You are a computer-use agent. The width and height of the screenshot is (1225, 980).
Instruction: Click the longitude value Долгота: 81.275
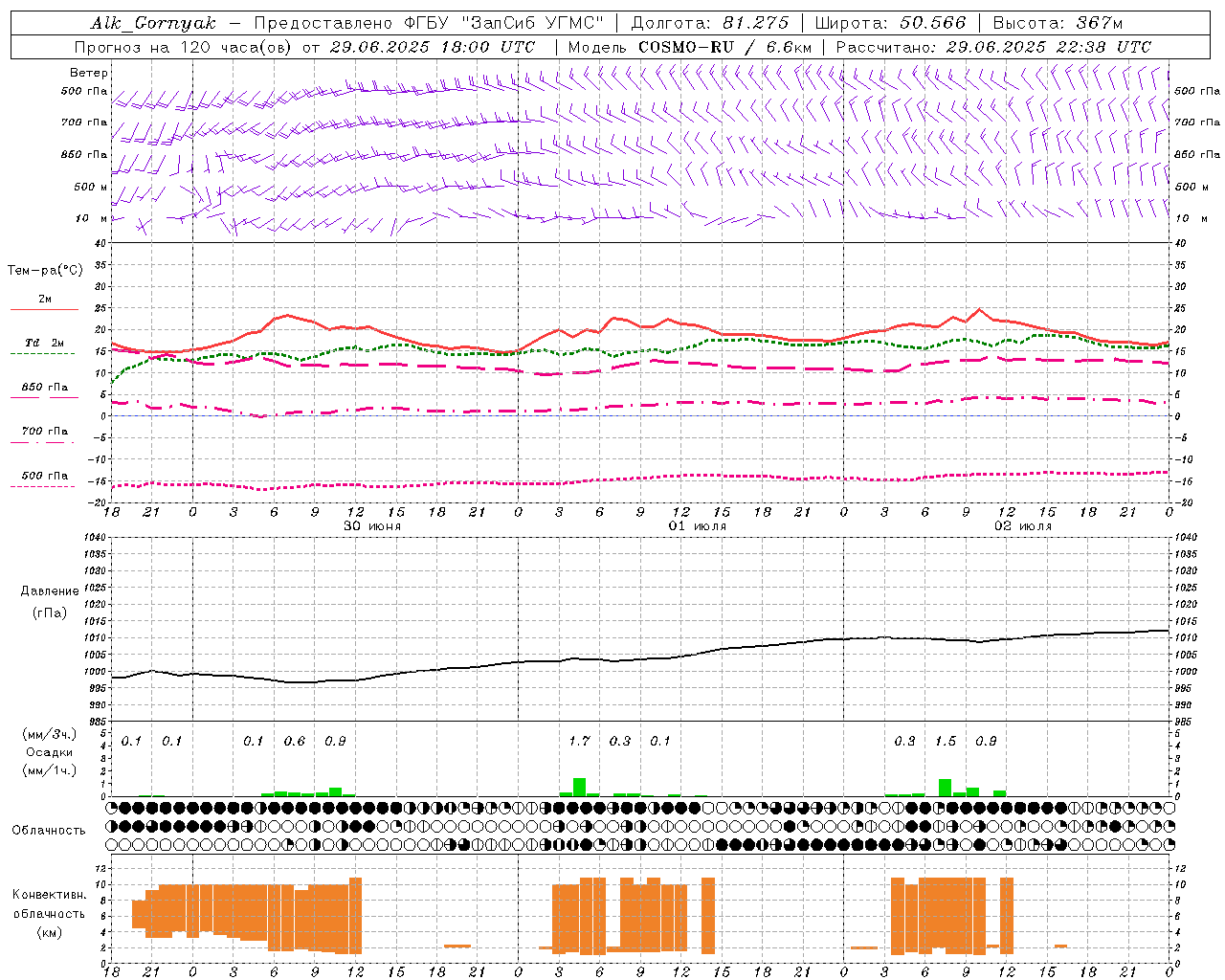(x=711, y=23)
